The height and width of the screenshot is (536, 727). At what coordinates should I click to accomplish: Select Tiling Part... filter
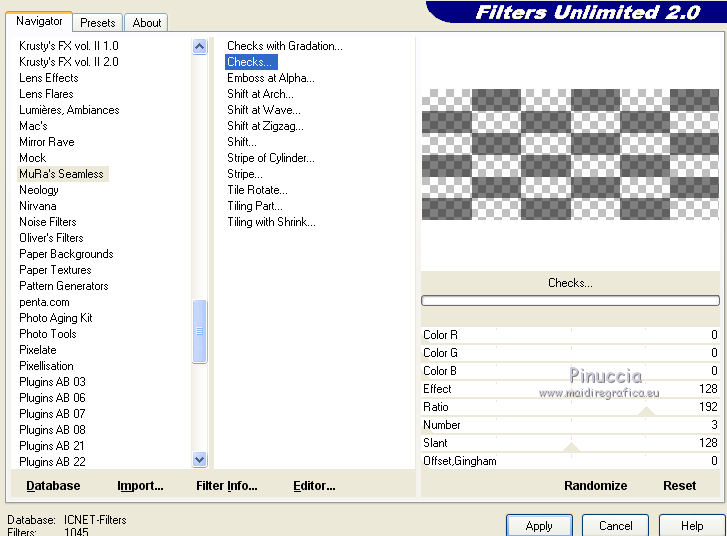[255, 206]
